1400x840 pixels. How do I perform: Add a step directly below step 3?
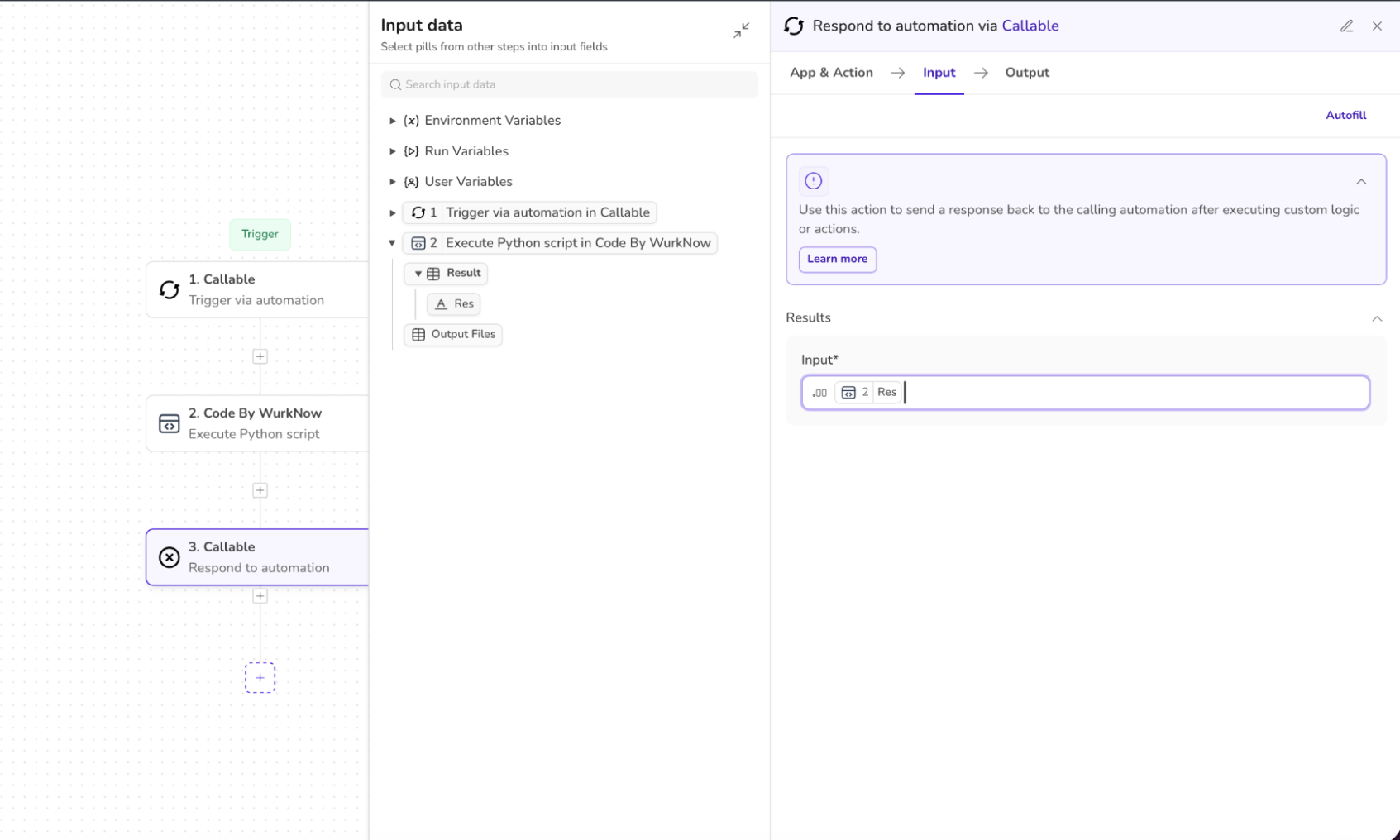click(260, 596)
